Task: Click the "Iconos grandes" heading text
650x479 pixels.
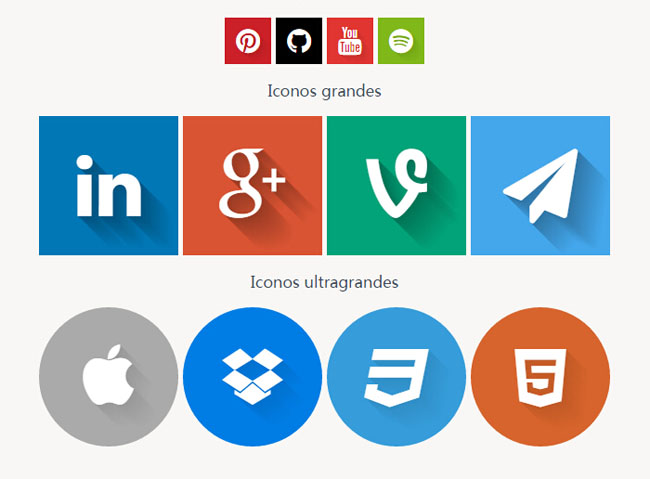Action: click(324, 91)
